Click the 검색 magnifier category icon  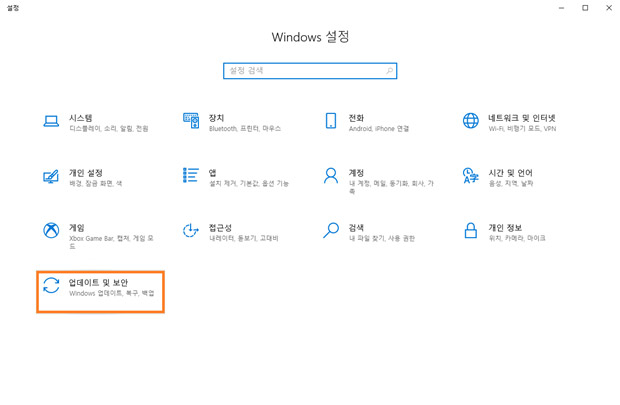pos(331,231)
